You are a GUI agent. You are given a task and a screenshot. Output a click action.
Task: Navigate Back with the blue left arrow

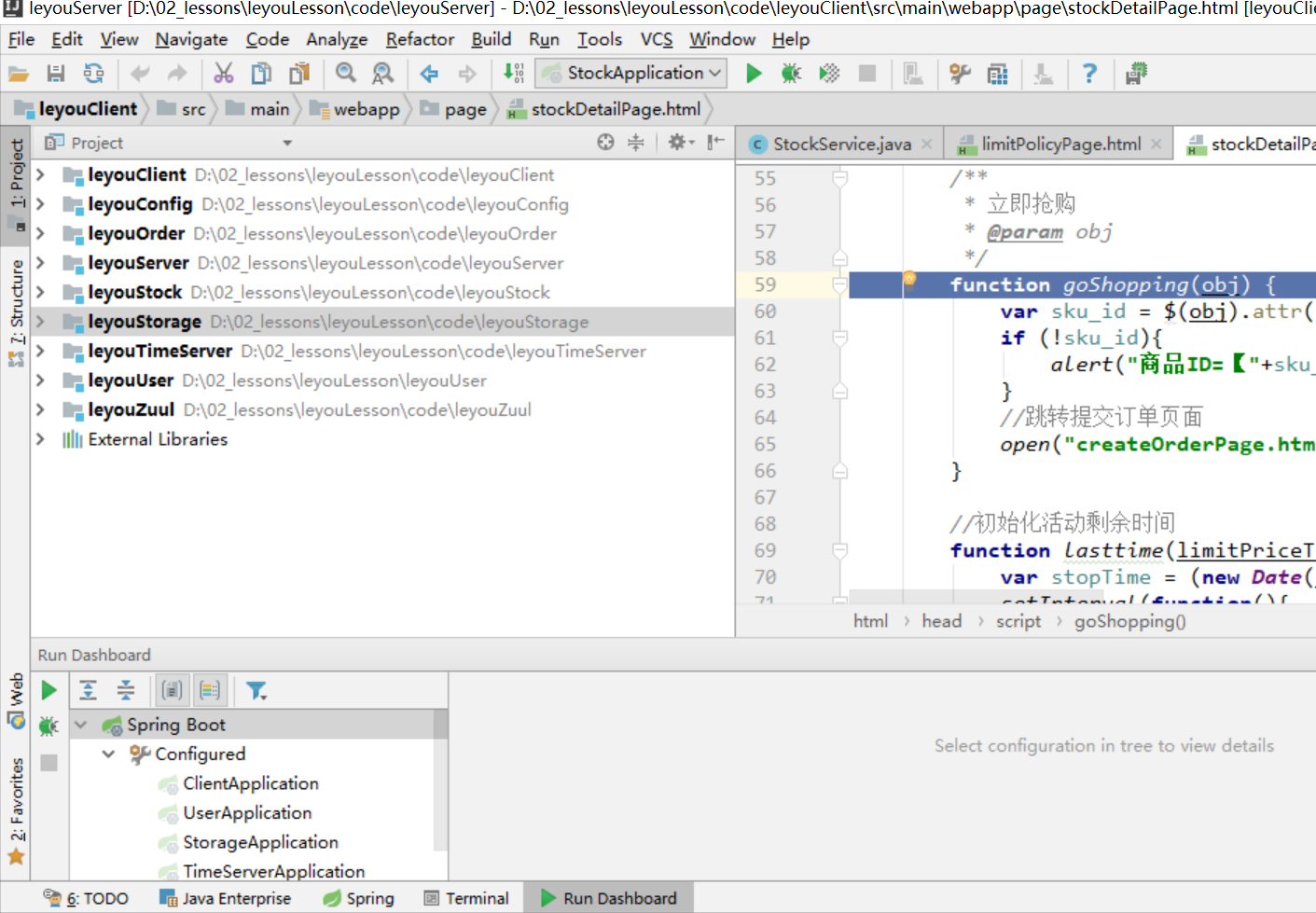tap(429, 74)
